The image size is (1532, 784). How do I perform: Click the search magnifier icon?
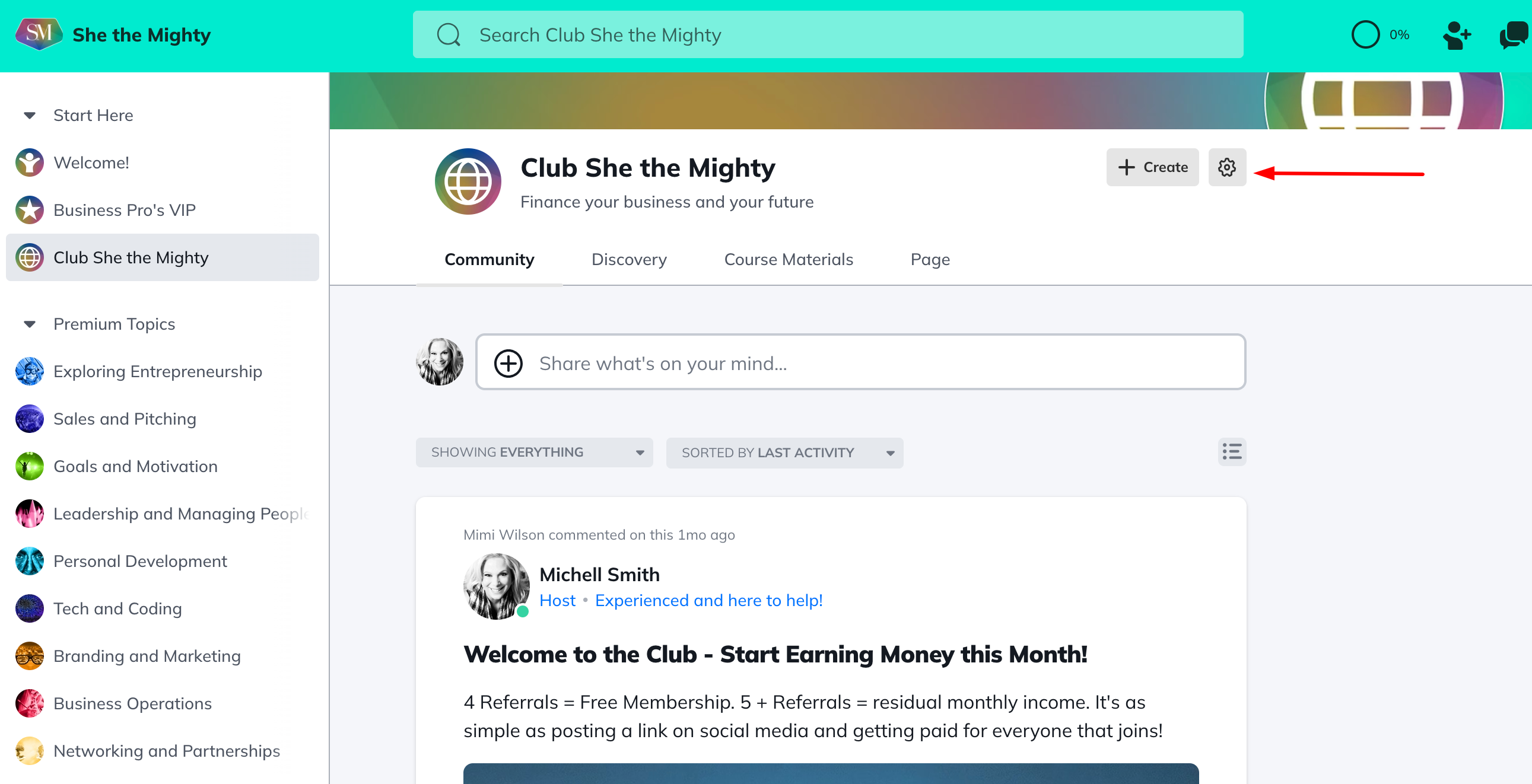point(449,35)
